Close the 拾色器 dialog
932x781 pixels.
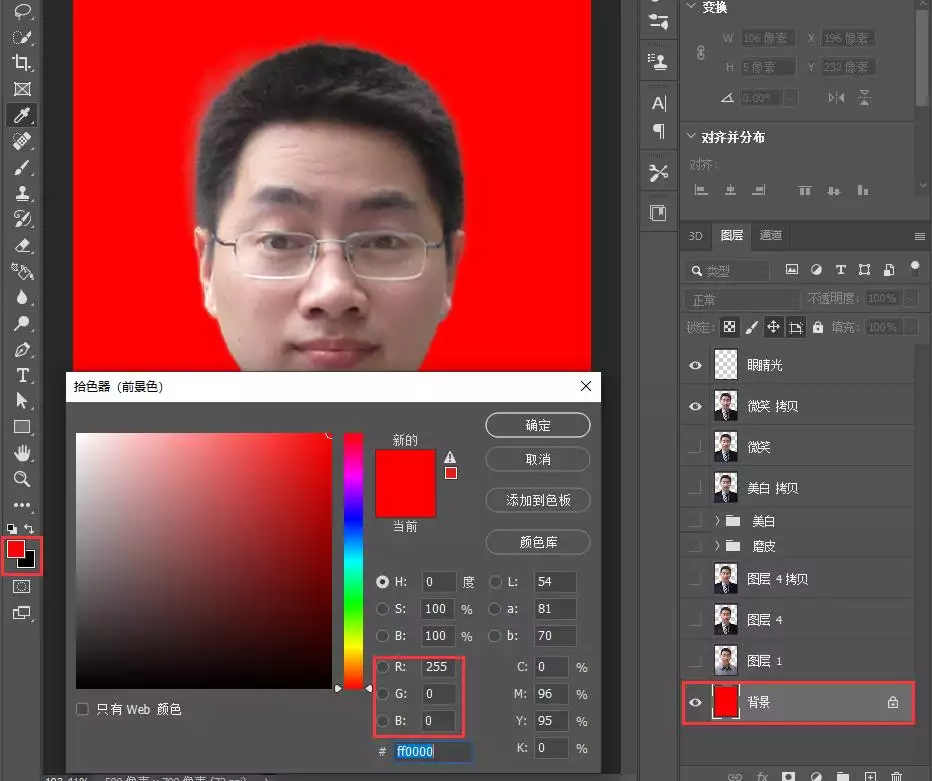[585, 386]
